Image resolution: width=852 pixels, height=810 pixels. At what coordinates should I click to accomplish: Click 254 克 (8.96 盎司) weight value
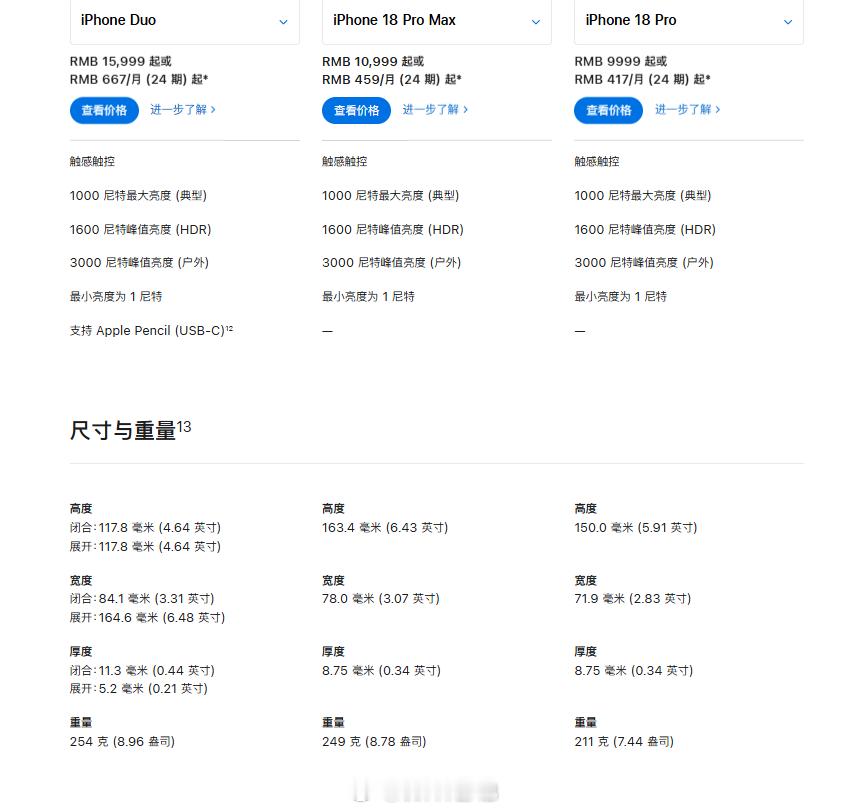tap(122, 742)
